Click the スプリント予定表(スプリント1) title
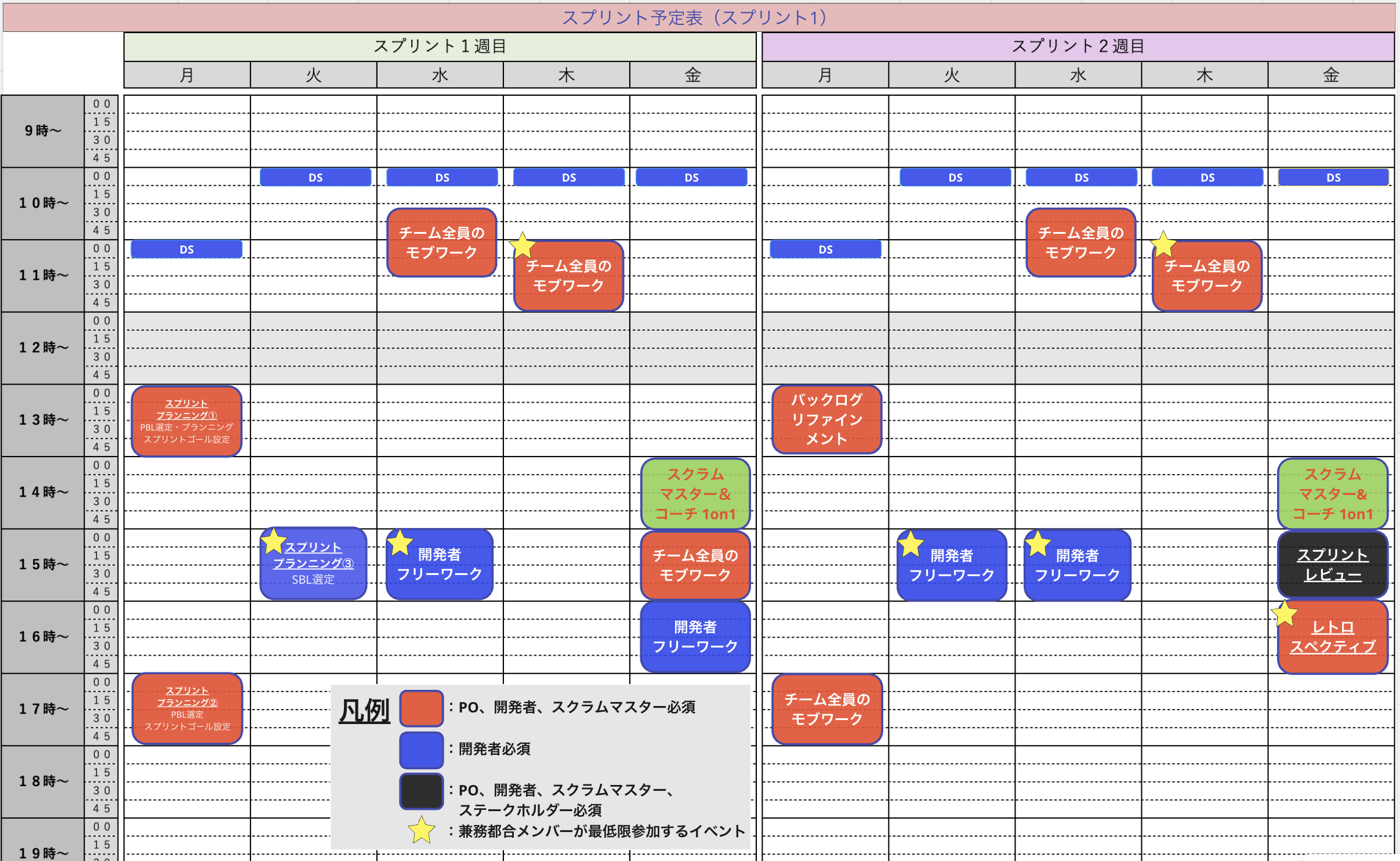1400x861 pixels. pos(695,17)
